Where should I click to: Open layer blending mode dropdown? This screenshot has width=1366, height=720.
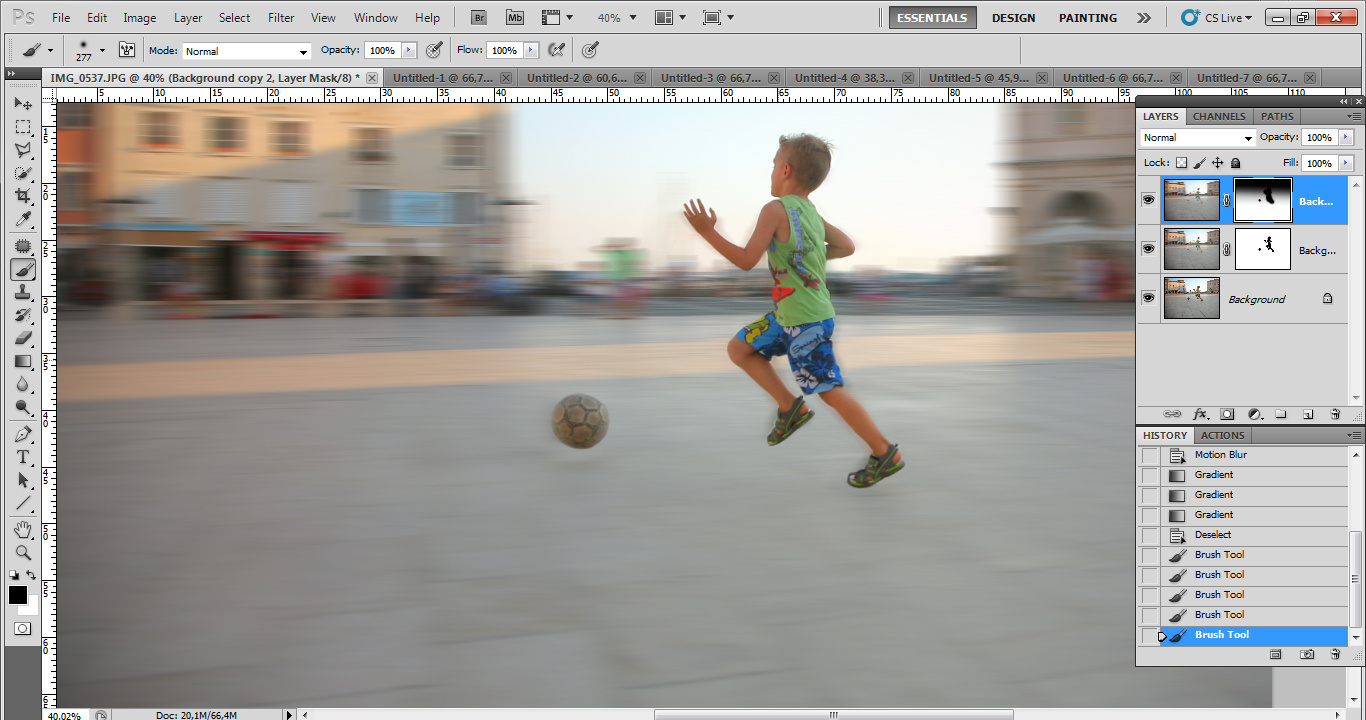1198,138
